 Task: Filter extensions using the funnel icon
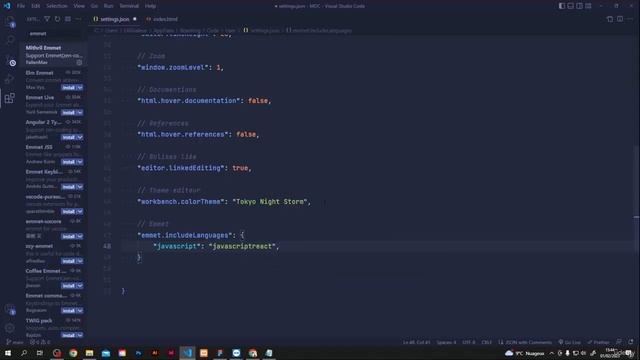click(x=47, y=19)
